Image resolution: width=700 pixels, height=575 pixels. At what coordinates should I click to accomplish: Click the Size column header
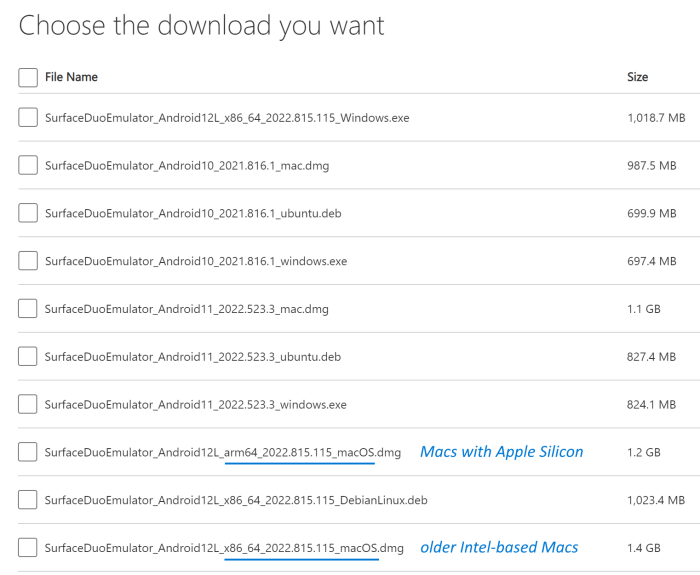coord(638,77)
